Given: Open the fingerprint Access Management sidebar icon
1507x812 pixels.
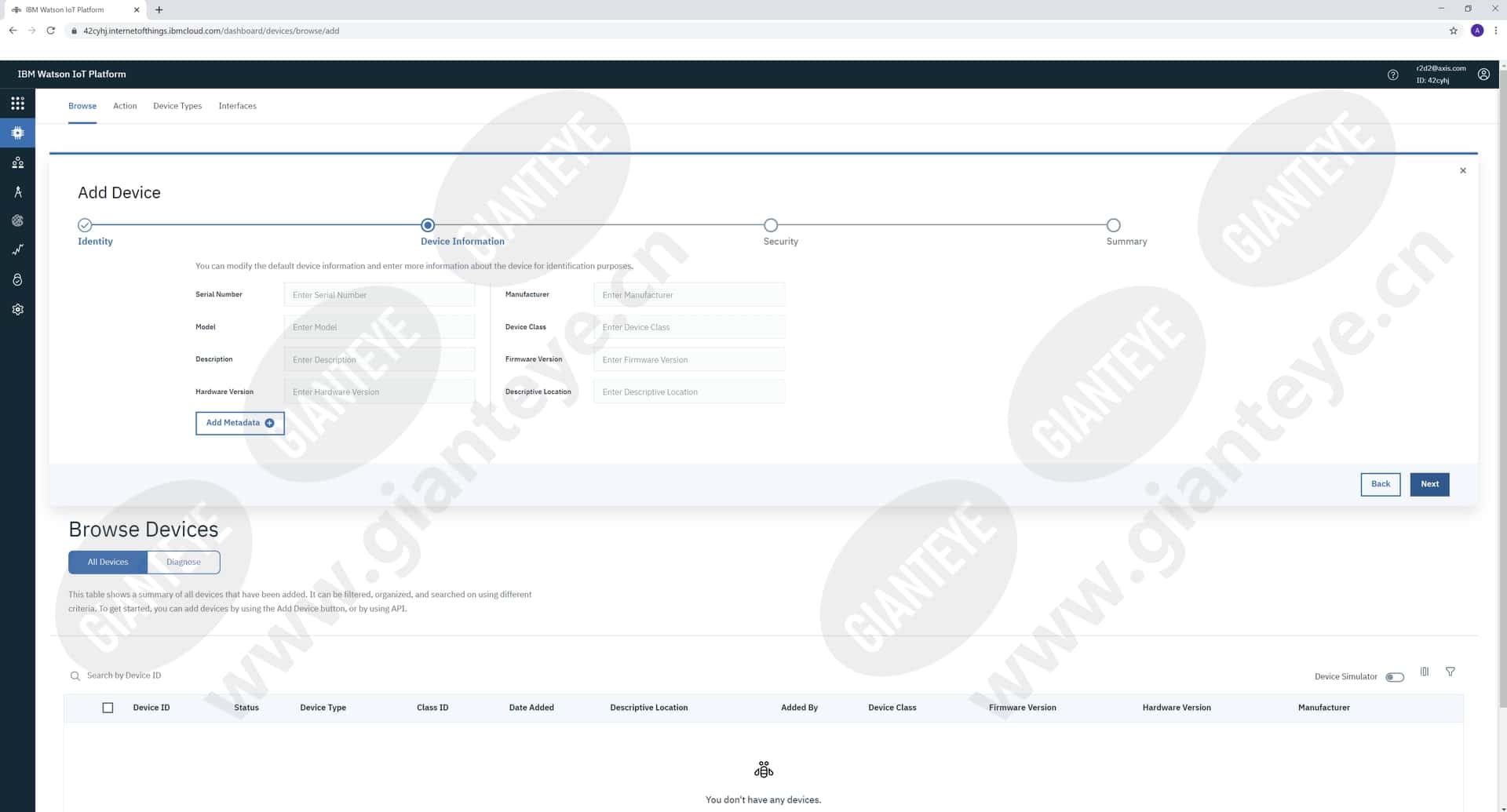Looking at the screenshot, I should tap(17, 220).
